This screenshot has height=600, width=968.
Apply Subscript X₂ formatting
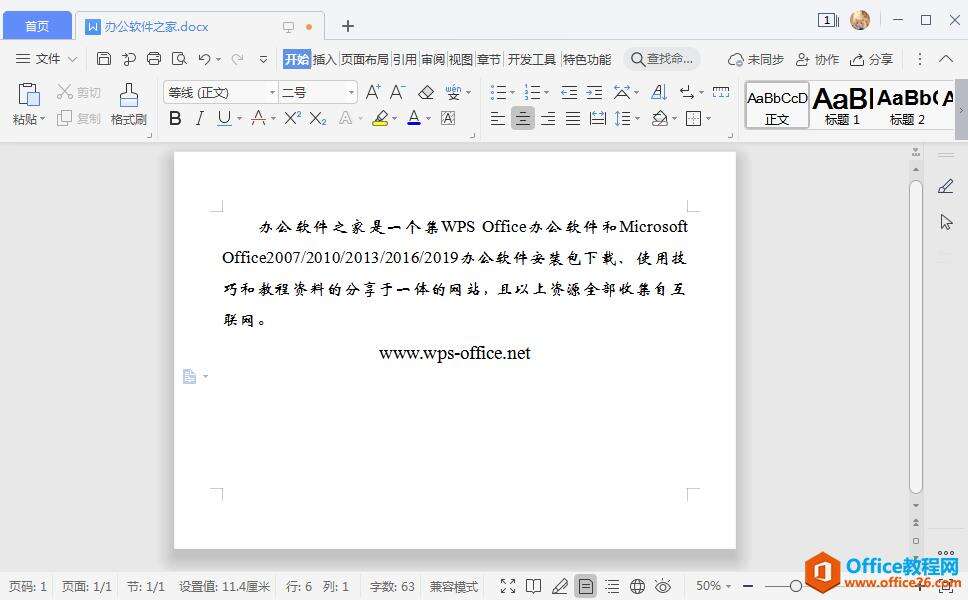pyautogui.click(x=317, y=119)
